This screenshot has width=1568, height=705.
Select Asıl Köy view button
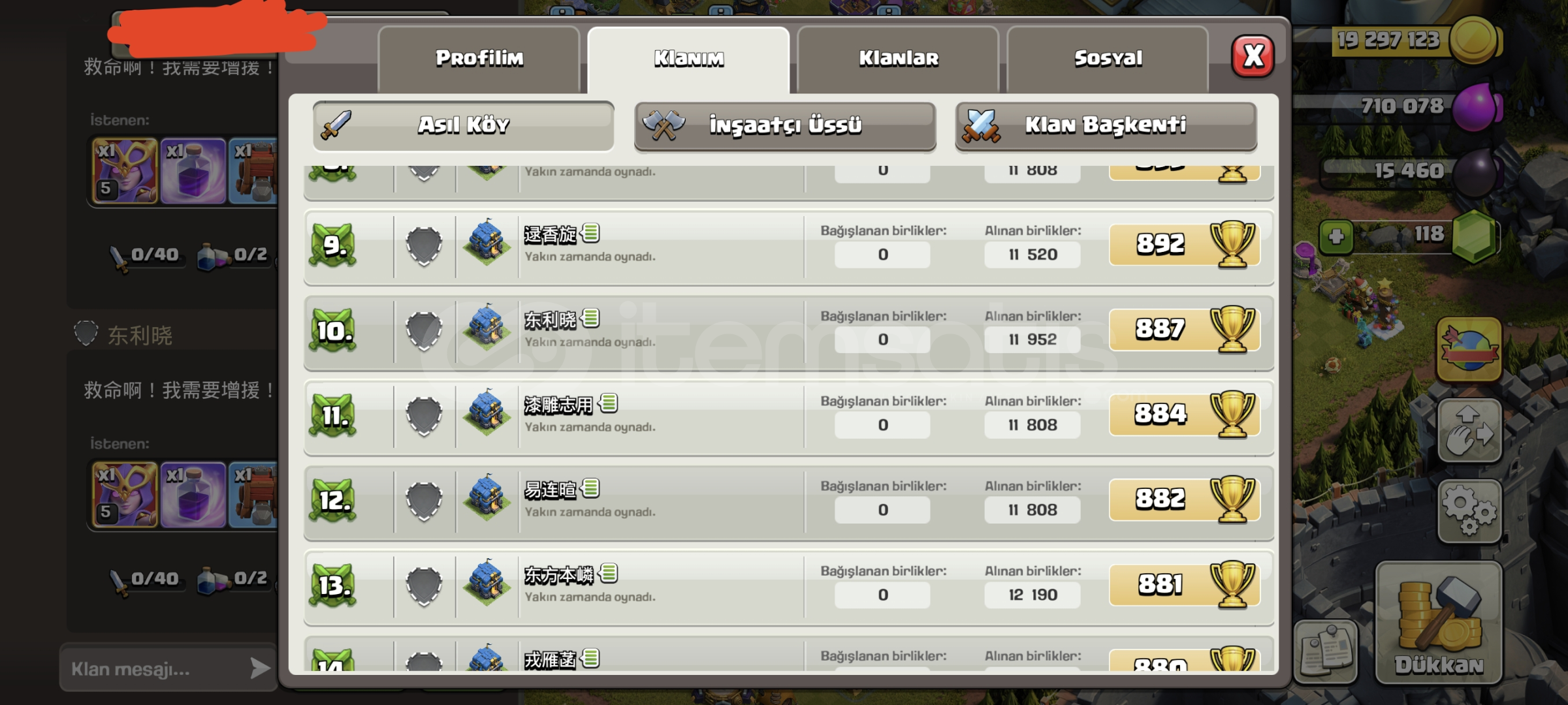click(x=463, y=125)
